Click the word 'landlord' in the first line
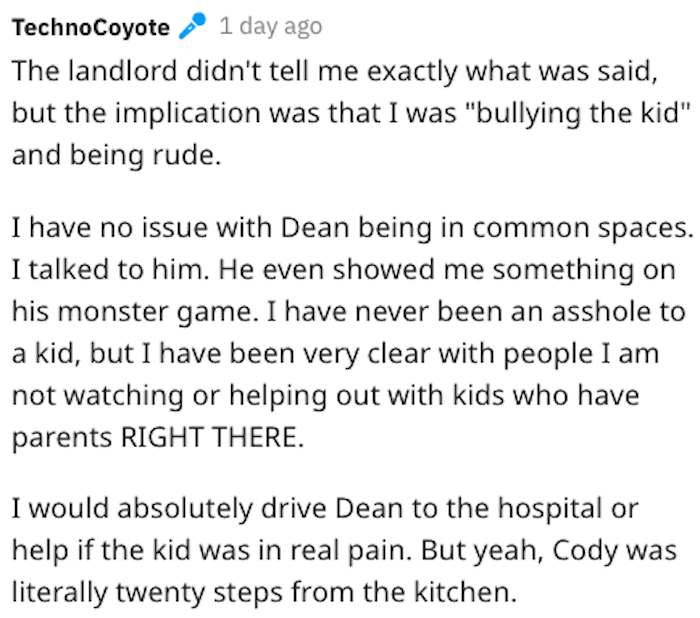The width and height of the screenshot is (700, 618). (x=123, y=71)
